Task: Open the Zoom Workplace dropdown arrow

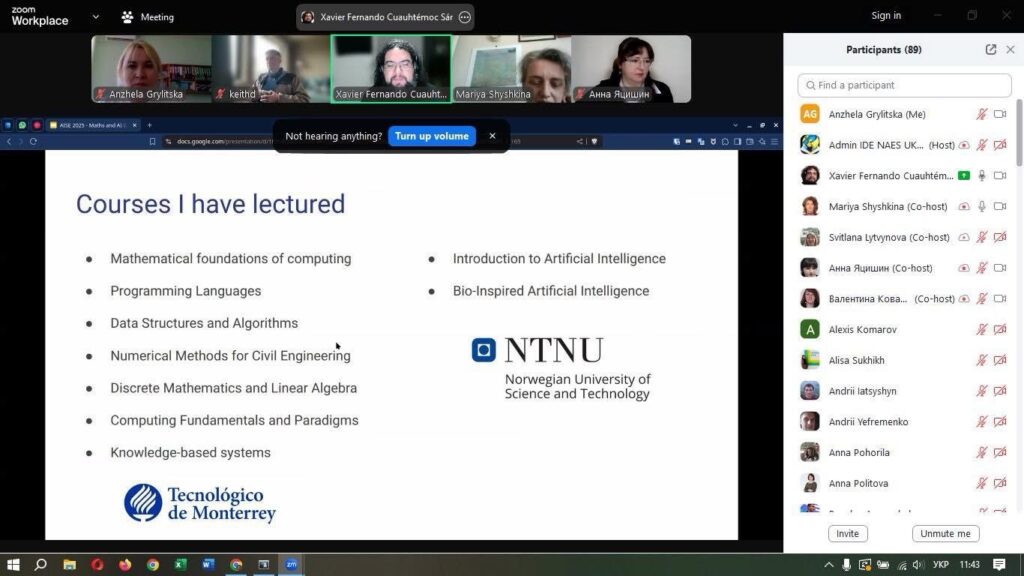Action: point(95,17)
